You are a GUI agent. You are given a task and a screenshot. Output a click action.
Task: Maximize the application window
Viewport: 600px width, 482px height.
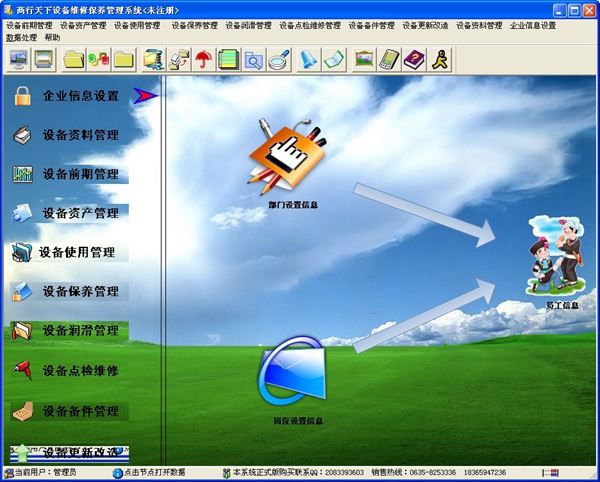point(574,11)
